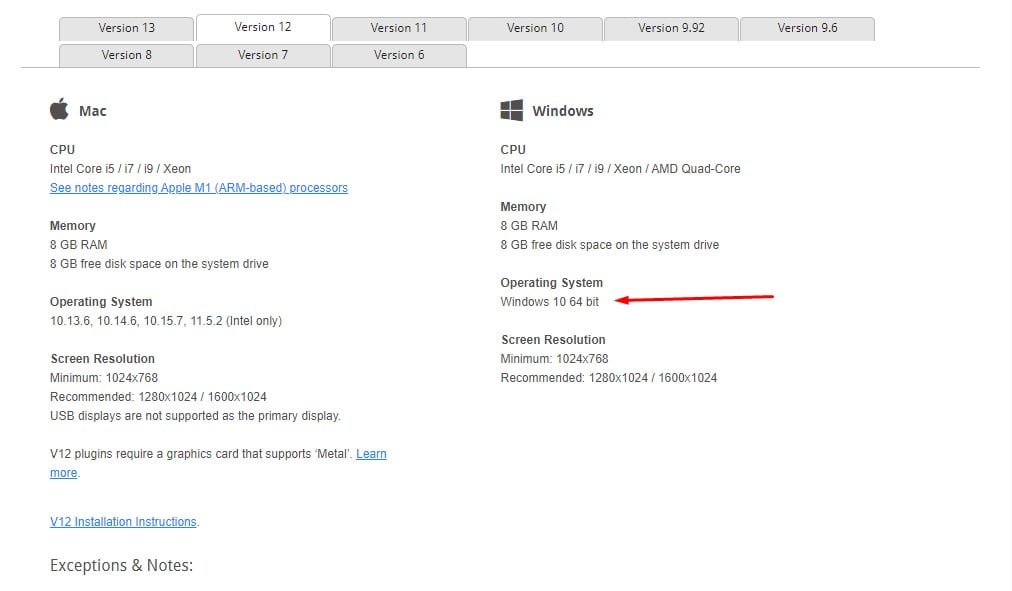This screenshot has width=1012, height=591.
Task: Click the Apple logo icon
Action: pos(59,109)
